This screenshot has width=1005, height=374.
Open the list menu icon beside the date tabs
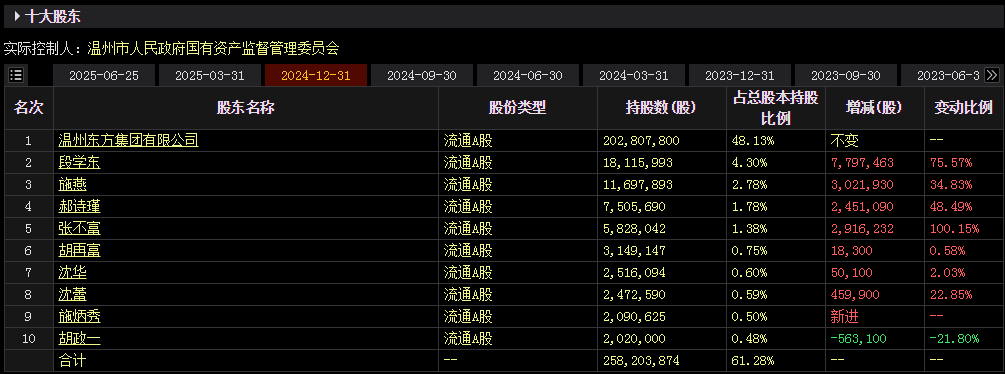(16, 75)
